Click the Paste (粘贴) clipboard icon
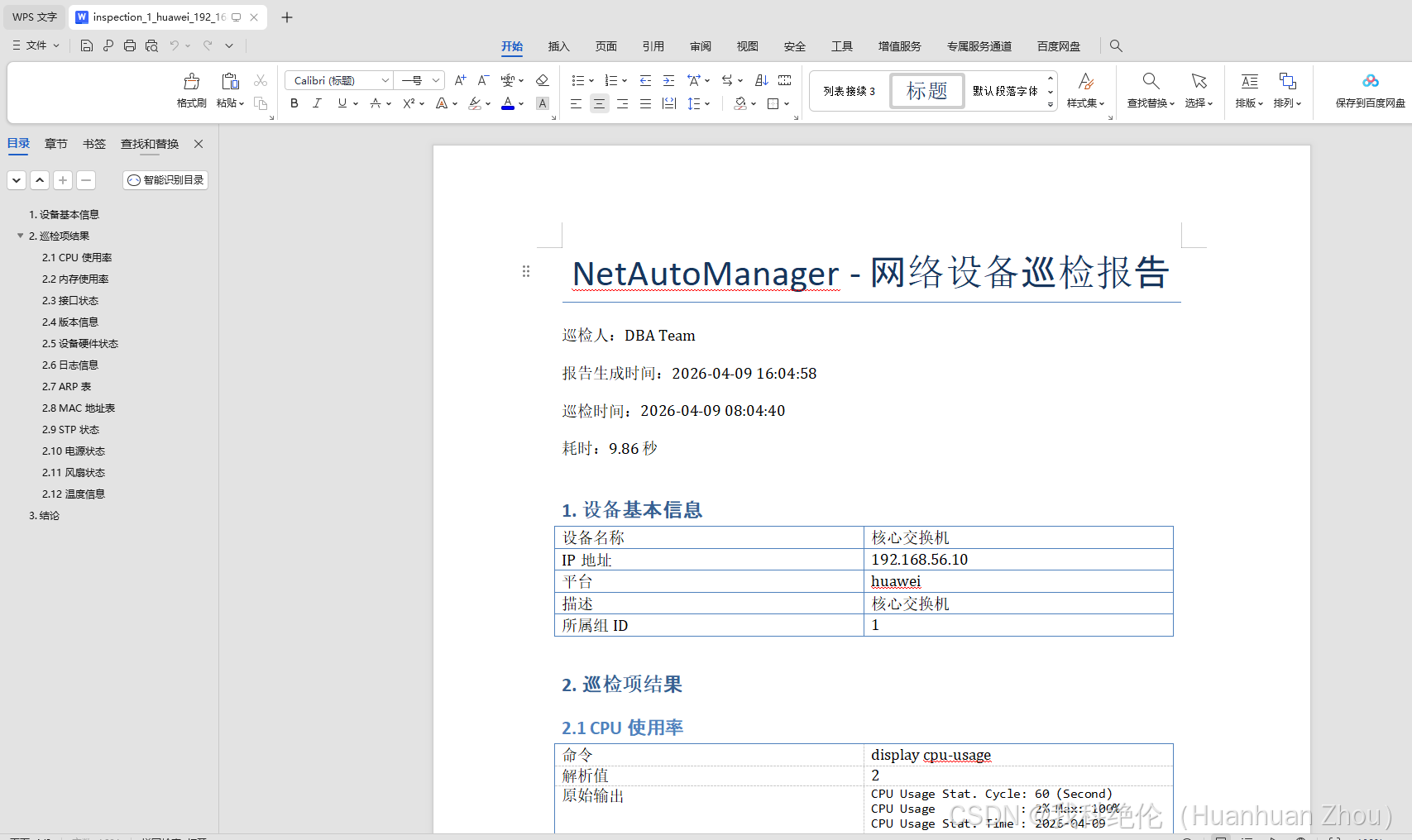 click(230, 81)
